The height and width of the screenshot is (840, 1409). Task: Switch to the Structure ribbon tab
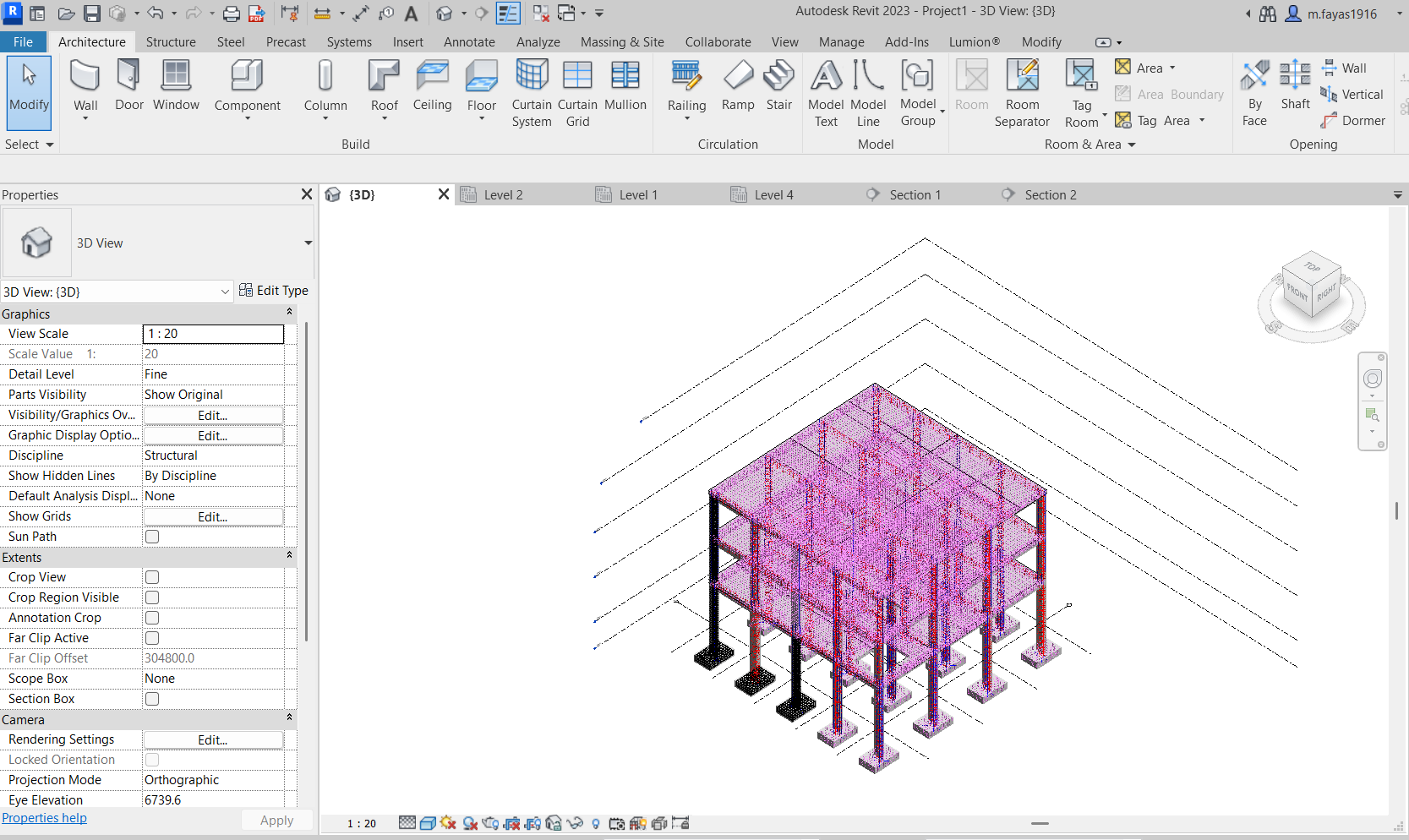pyautogui.click(x=171, y=41)
